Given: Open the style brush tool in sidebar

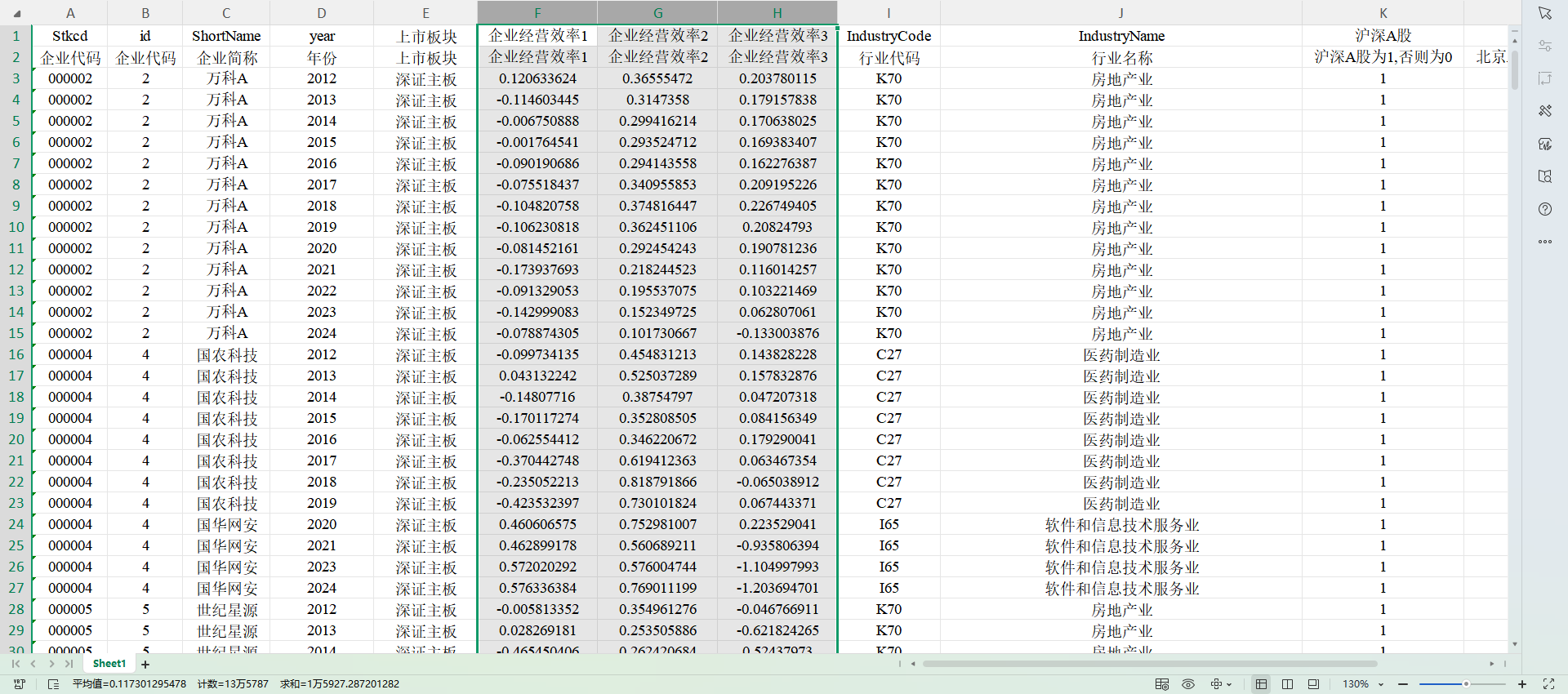Looking at the screenshot, I should point(1544,111).
